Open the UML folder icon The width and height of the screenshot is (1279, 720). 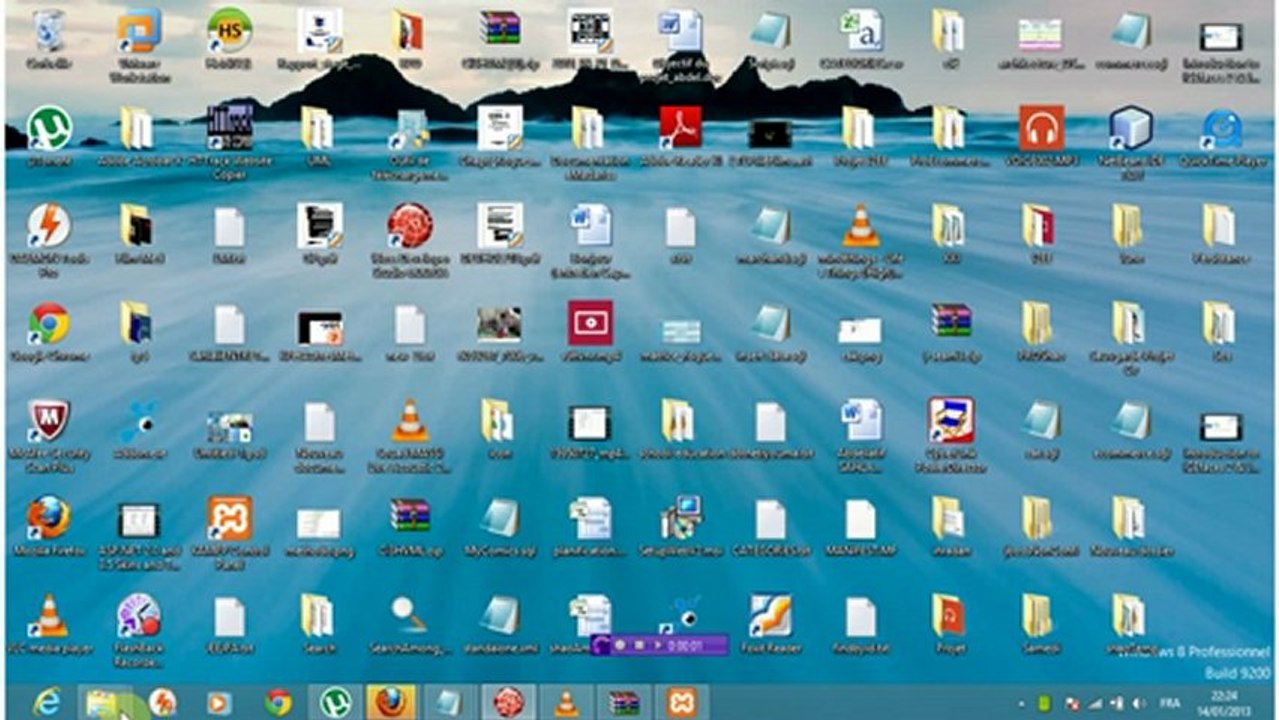(x=319, y=128)
